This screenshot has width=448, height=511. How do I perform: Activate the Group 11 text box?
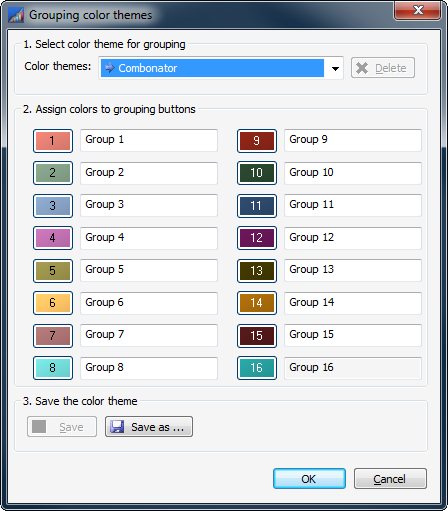[x=353, y=205]
